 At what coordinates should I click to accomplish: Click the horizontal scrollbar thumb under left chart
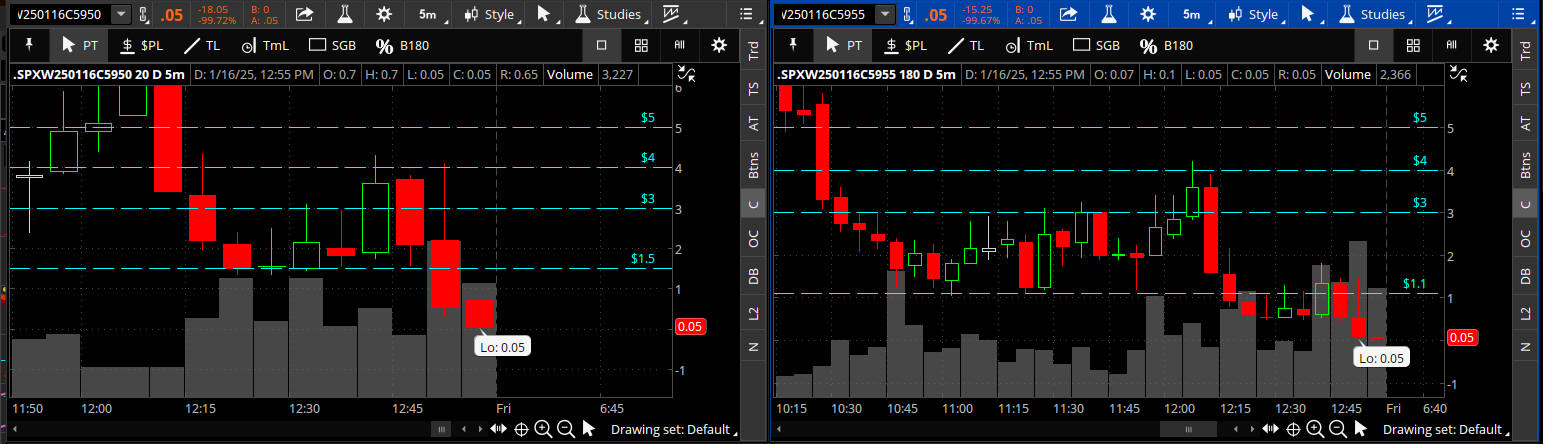[x=440, y=429]
